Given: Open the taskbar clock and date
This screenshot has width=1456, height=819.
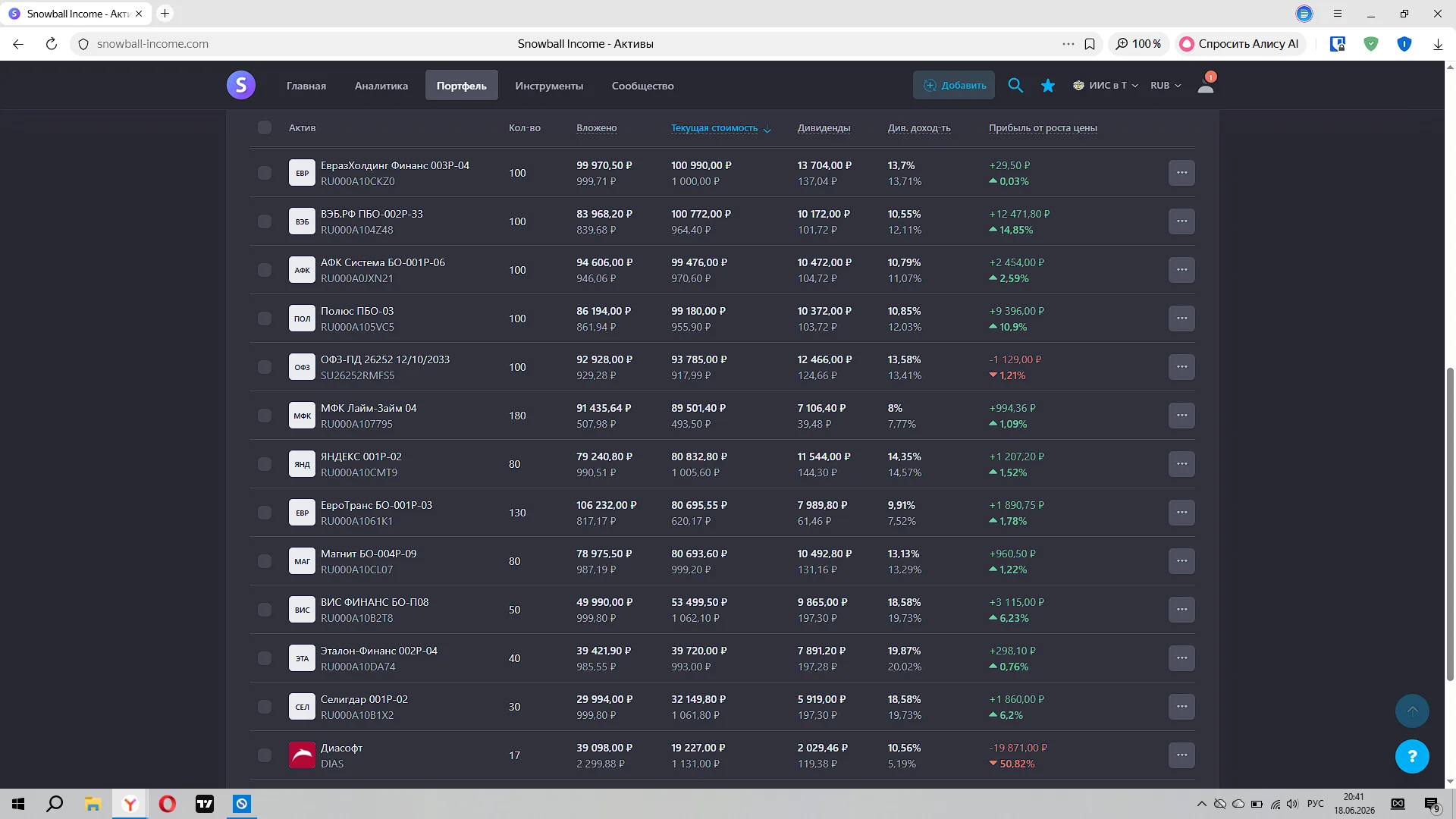Looking at the screenshot, I should pyautogui.click(x=1354, y=804).
